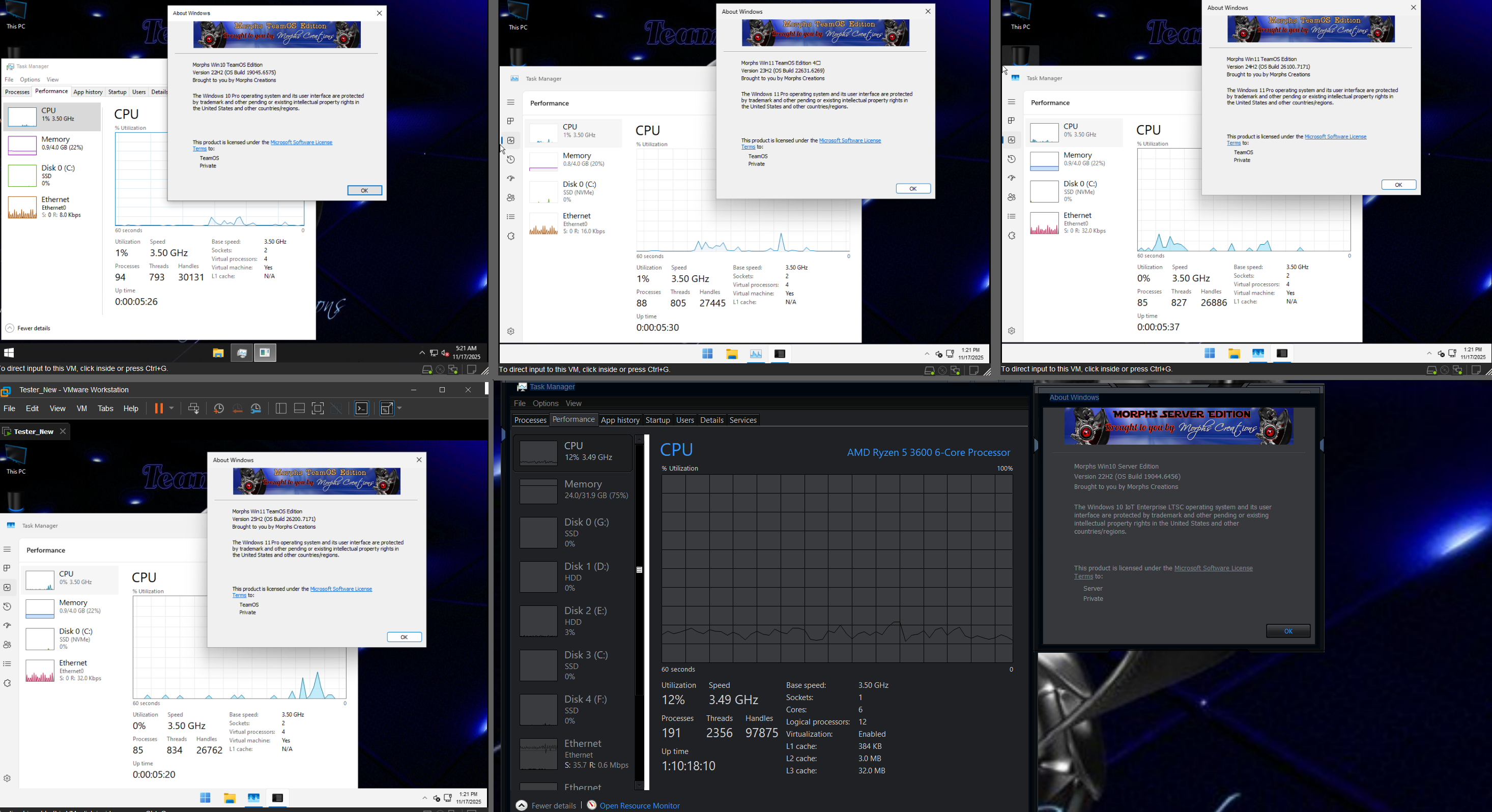Expand the Pause power options dropdown
The image size is (1492, 812).
coord(171,409)
